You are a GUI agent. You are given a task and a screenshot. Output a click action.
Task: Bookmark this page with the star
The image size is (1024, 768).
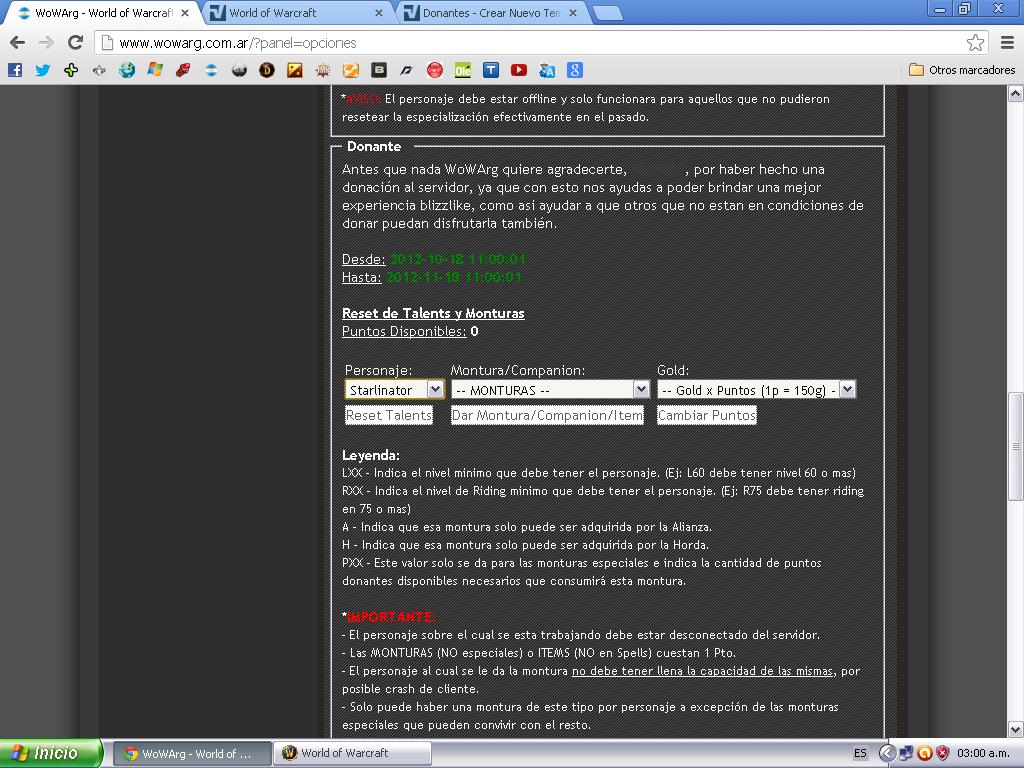[975, 42]
